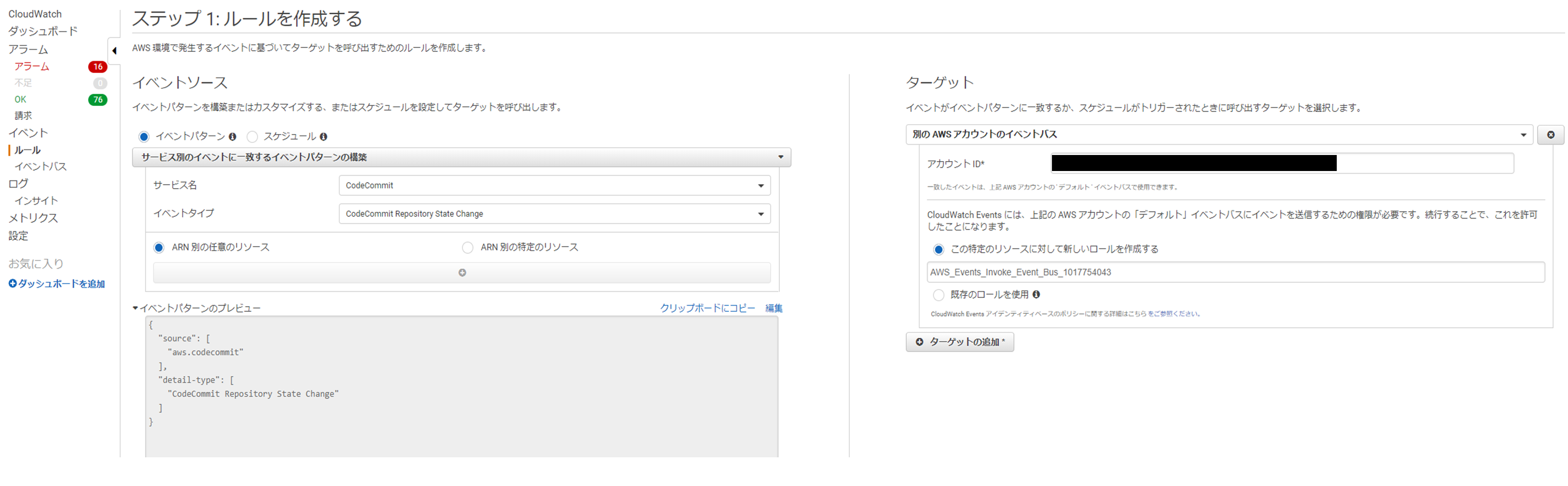This screenshot has height=486, width=1568.
Task: Select the スケジュール radio button
Action: (252, 137)
